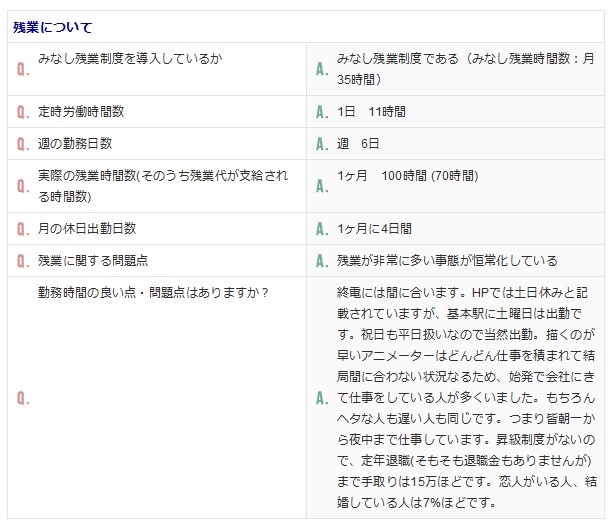Click the 月の休日出勤日数 question label
Viewport: 615px width, 528px height.
click(87, 228)
